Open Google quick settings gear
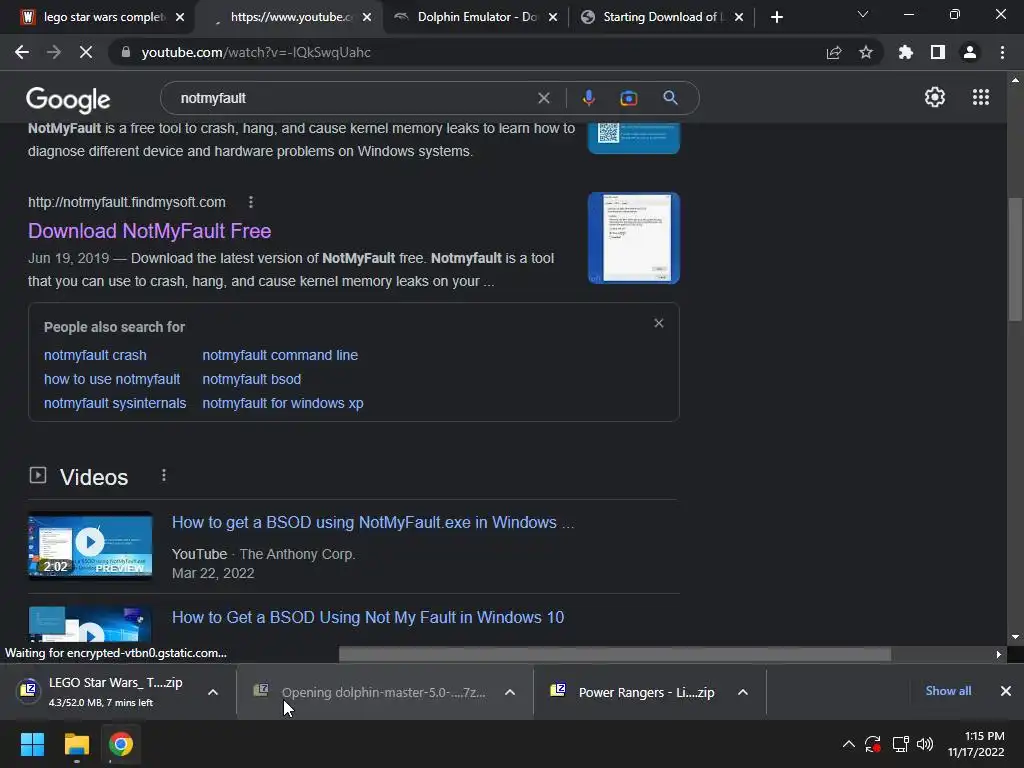Viewport: 1024px width, 768px height. click(935, 97)
